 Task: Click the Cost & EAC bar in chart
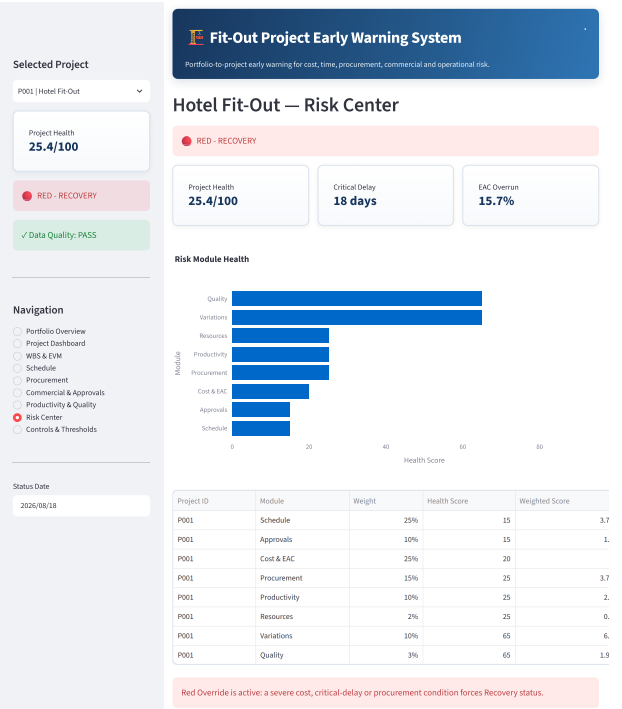(x=270, y=391)
